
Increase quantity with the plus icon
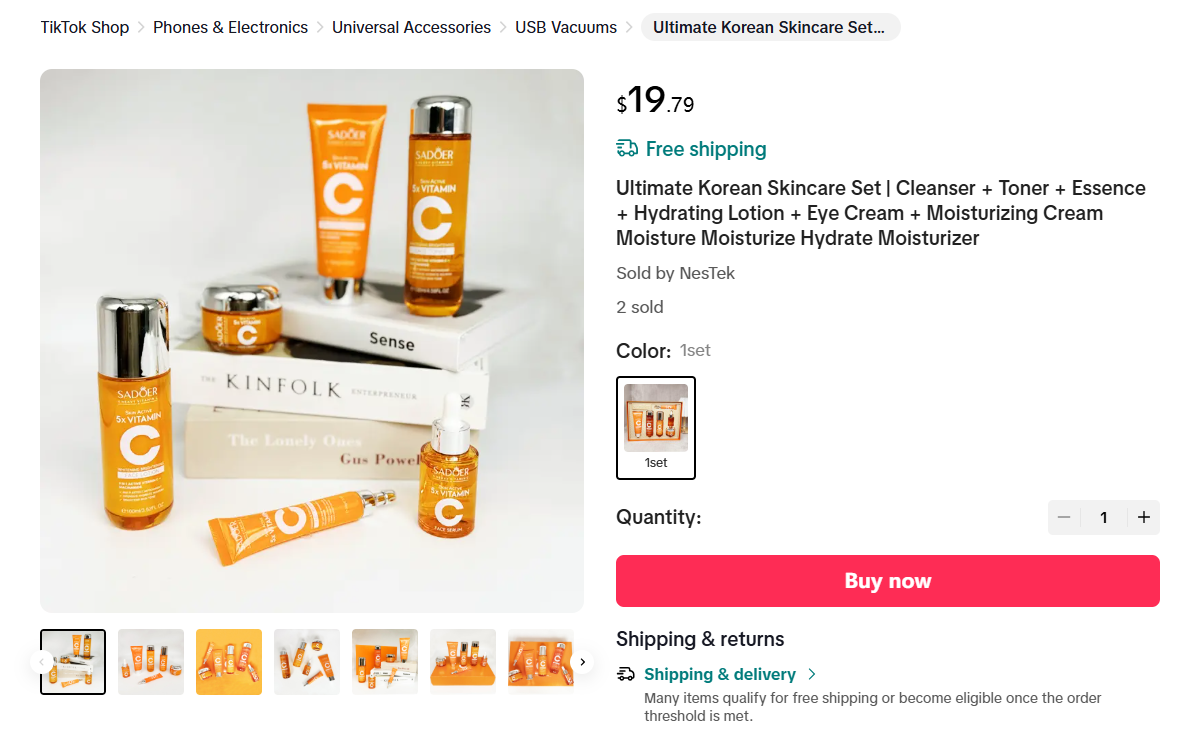tap(1143, 517)
